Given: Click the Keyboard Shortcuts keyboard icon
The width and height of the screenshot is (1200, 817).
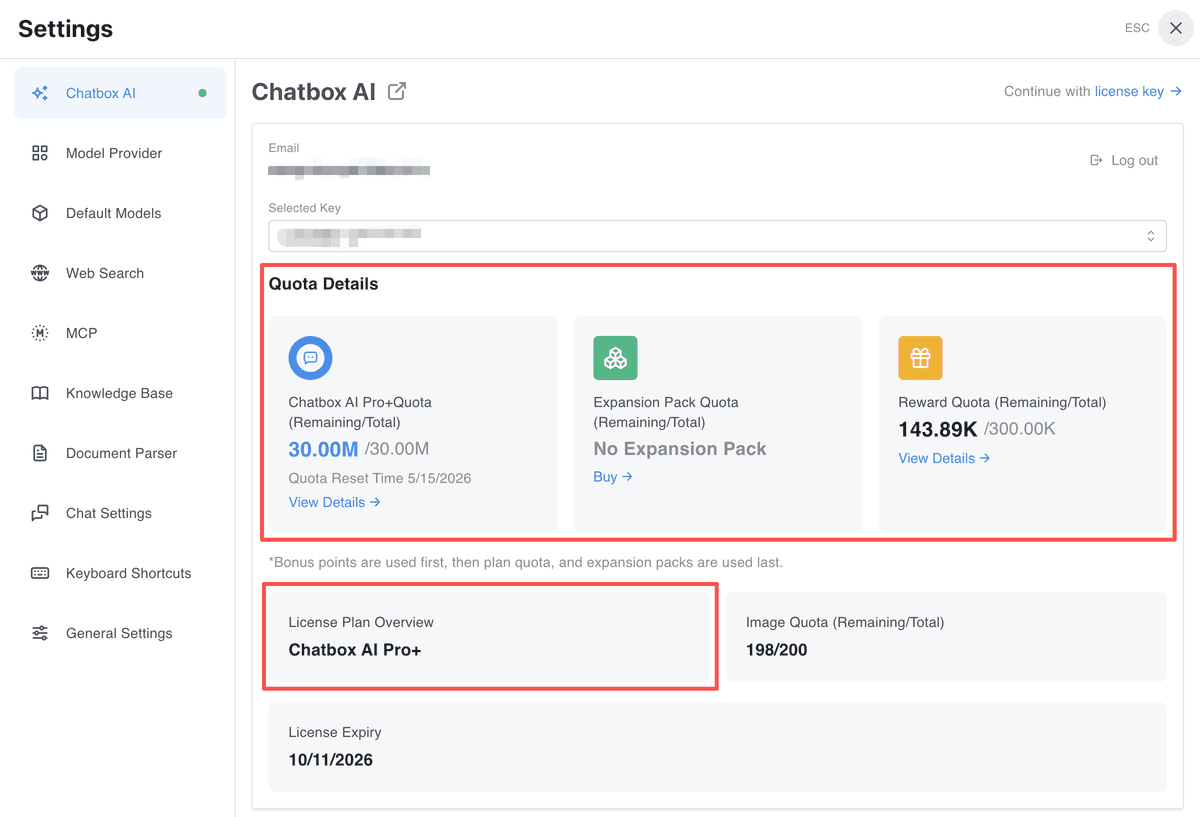Looking at the screenshot, I should (40, 573).
